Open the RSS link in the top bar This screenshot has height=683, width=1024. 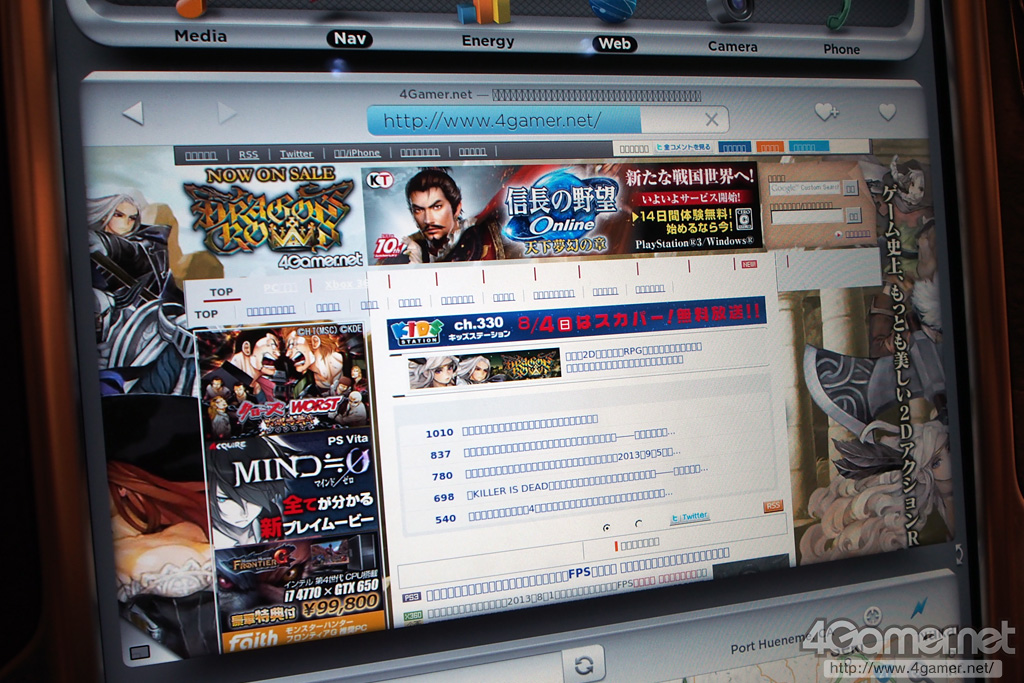[x=248, y=155]
